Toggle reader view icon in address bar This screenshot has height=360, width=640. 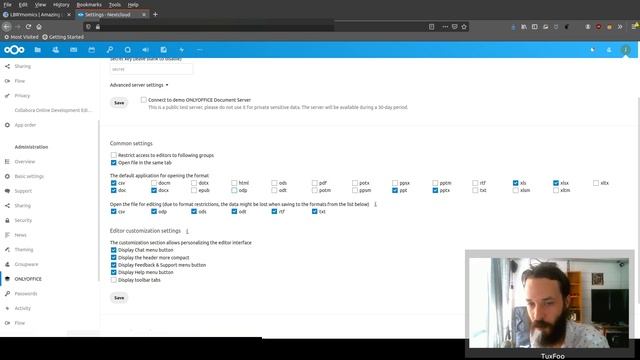point(431,27)
